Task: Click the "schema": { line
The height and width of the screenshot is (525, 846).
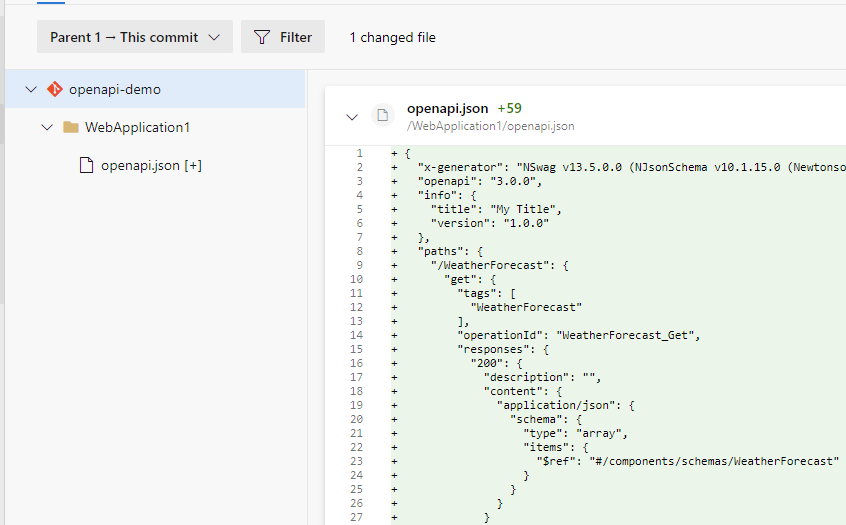Action: click(545, 420)
